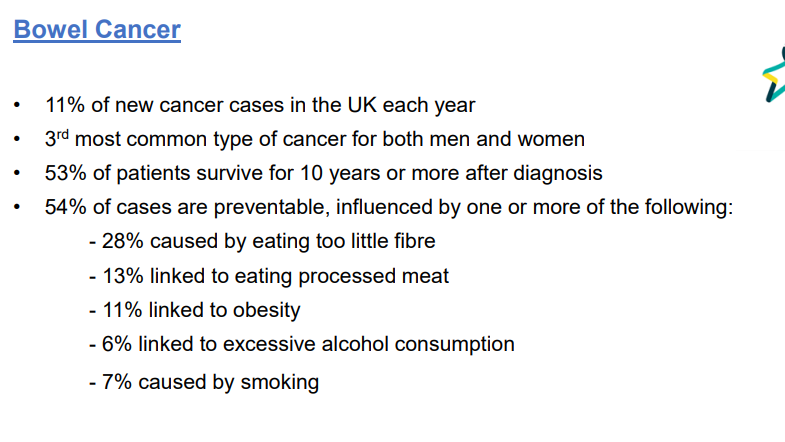Click the word "diagnosis" in third bullet
Image resolution: width=785 pixels, height=442 pixels.
tap(558, 173)
